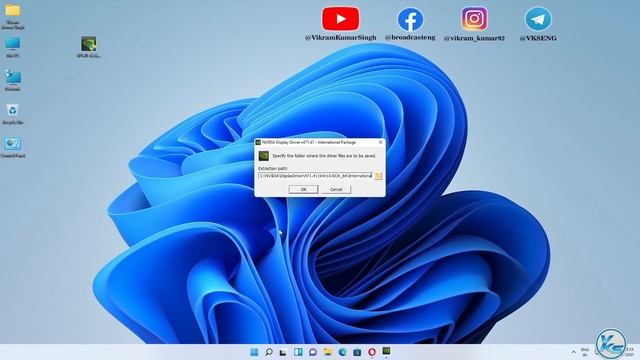
Task: Click the NVIDIA logo in the dialog title bar
Action: pyautogui.click(x=258, y=142)
